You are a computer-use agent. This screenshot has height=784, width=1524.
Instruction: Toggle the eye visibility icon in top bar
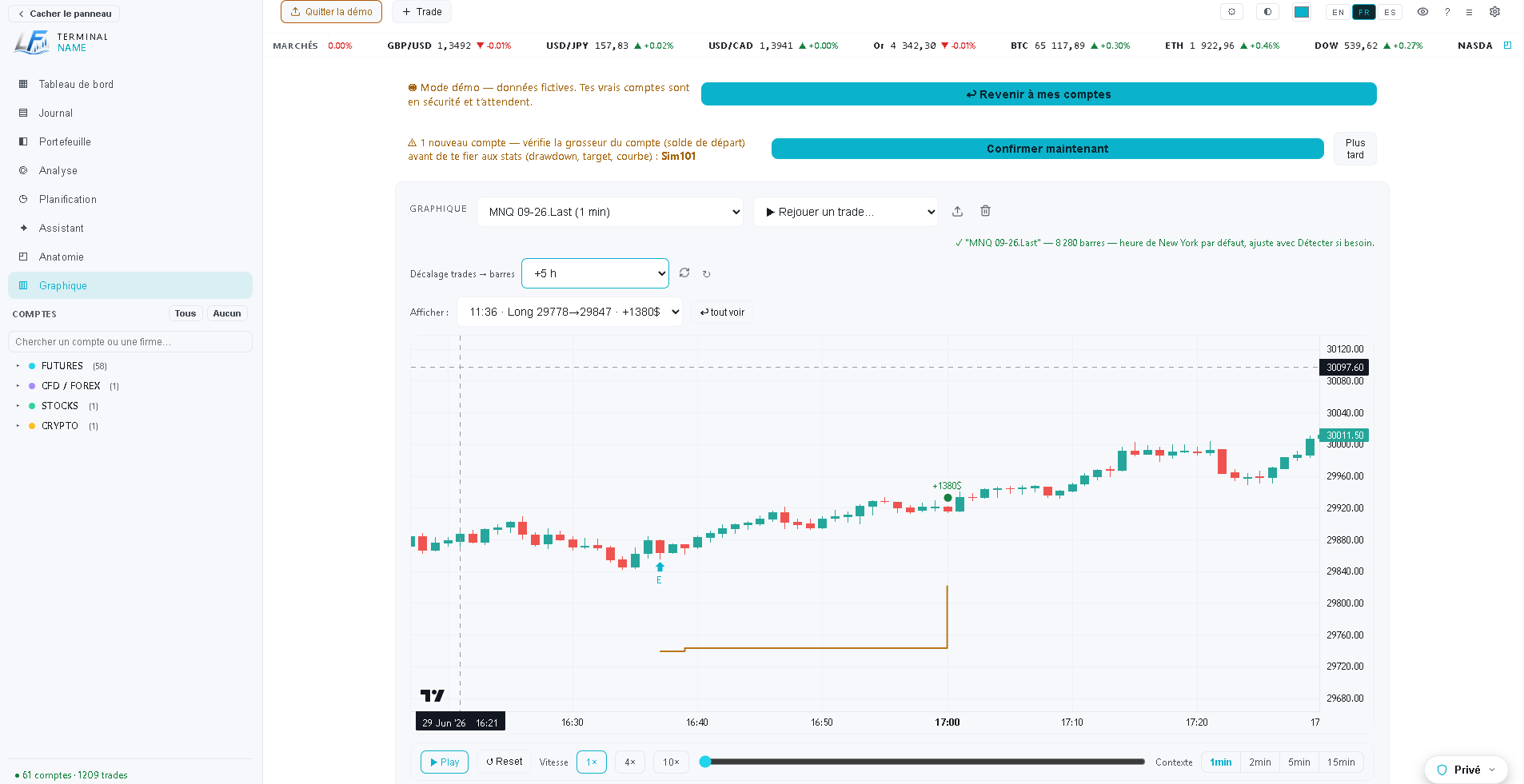1423,12
